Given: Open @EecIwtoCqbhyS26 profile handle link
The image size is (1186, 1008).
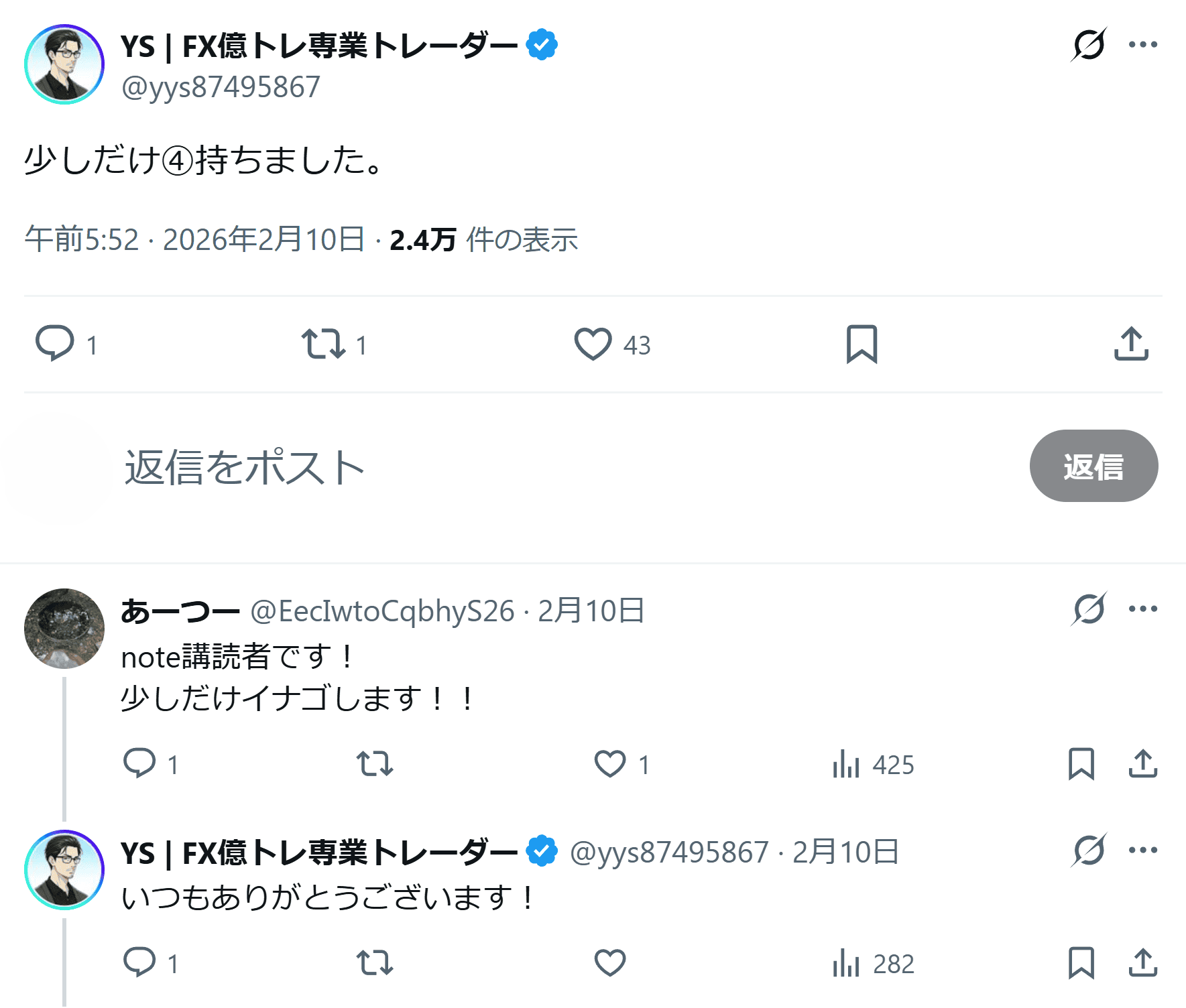Looking at the screenshot, I should tap(382, 611).
